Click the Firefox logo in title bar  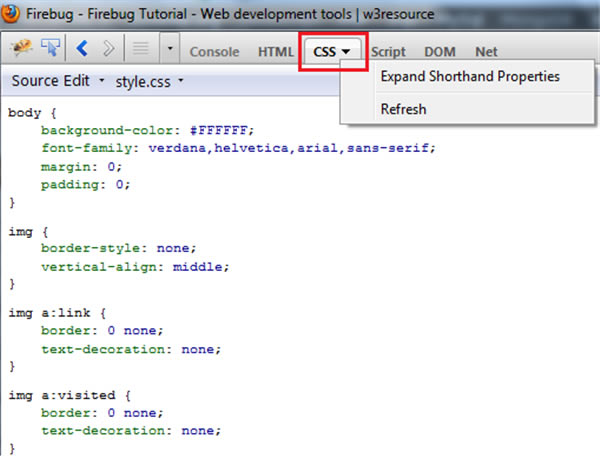(x=10, y=14)
